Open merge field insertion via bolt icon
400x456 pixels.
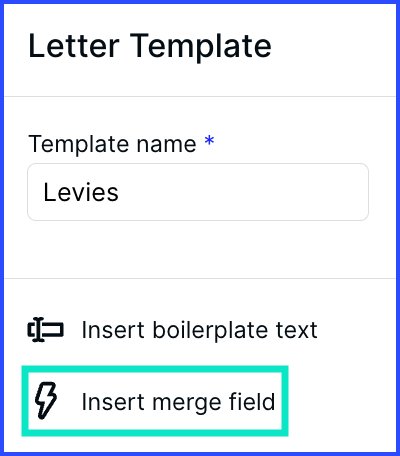point(46,401)
